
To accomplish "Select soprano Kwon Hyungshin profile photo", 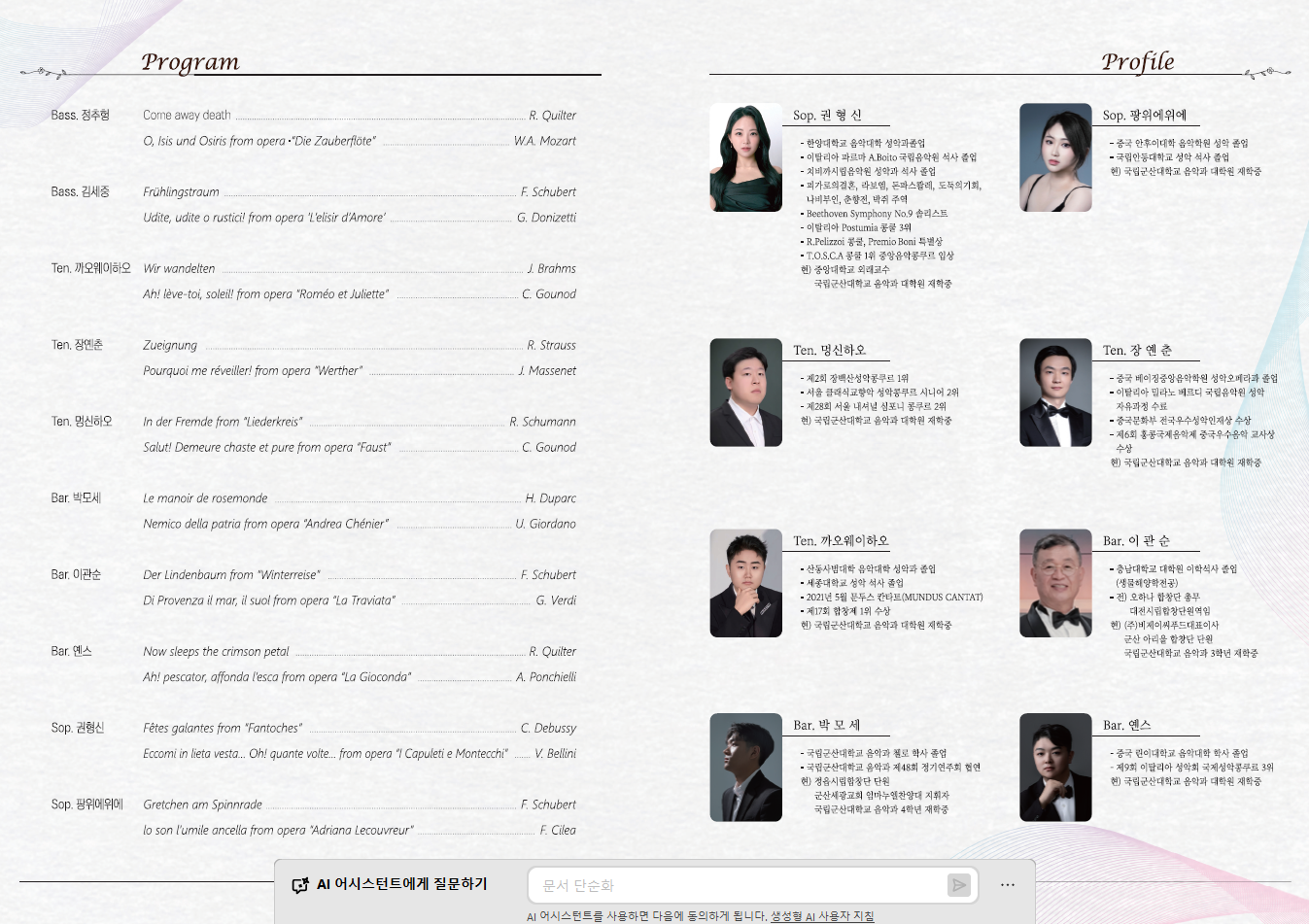I will [x=746, y=157].
